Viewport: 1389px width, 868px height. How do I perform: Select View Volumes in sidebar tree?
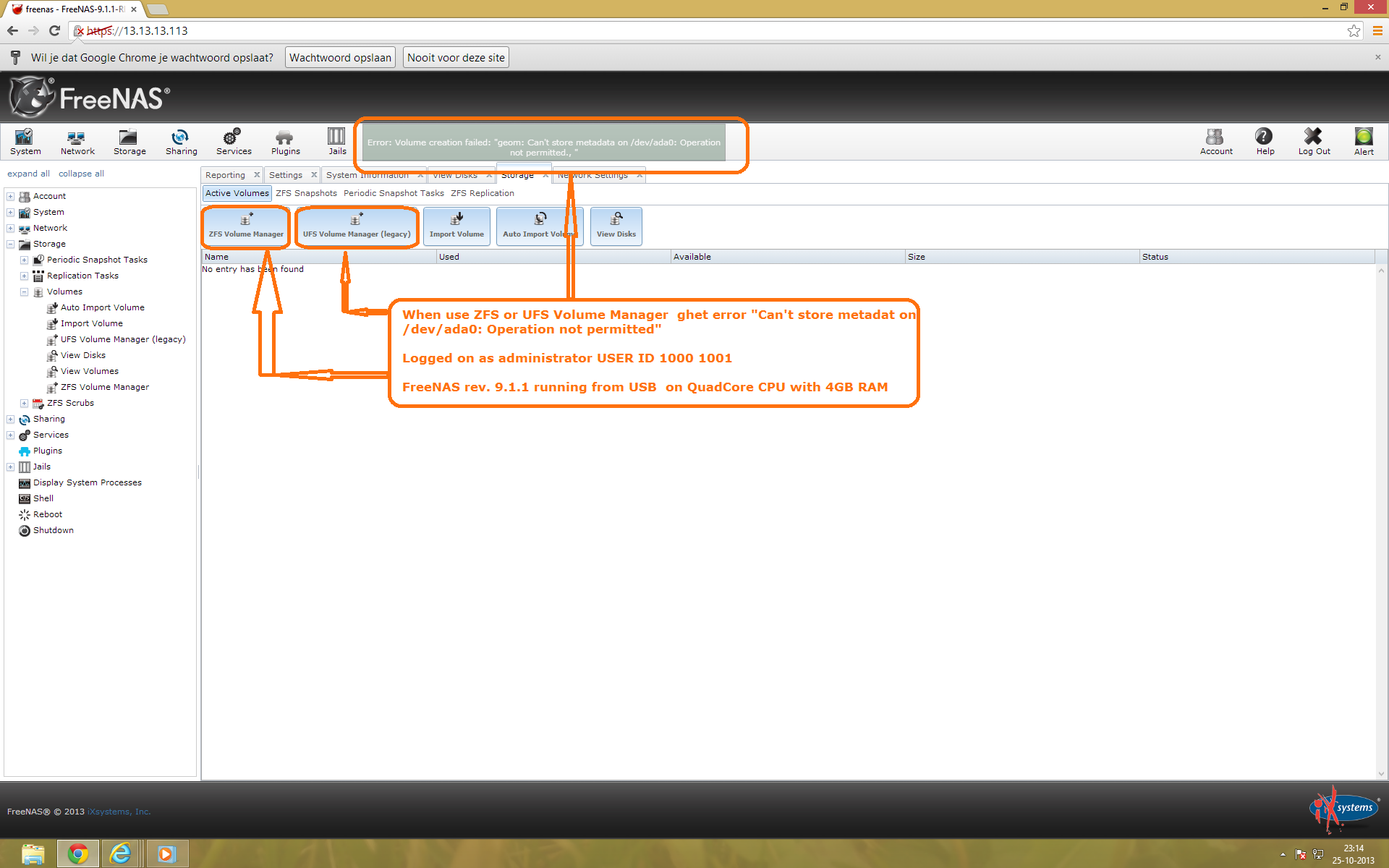[x=89, y=371]
